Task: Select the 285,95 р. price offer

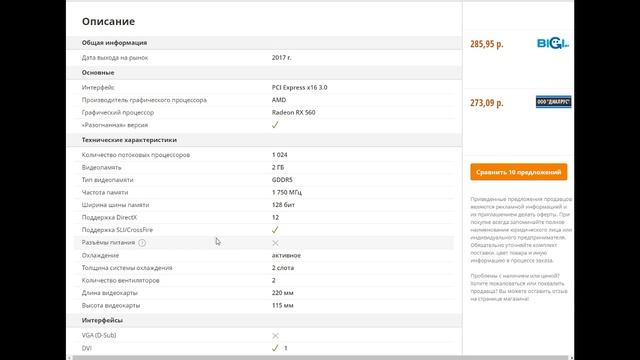Action: 487,44
